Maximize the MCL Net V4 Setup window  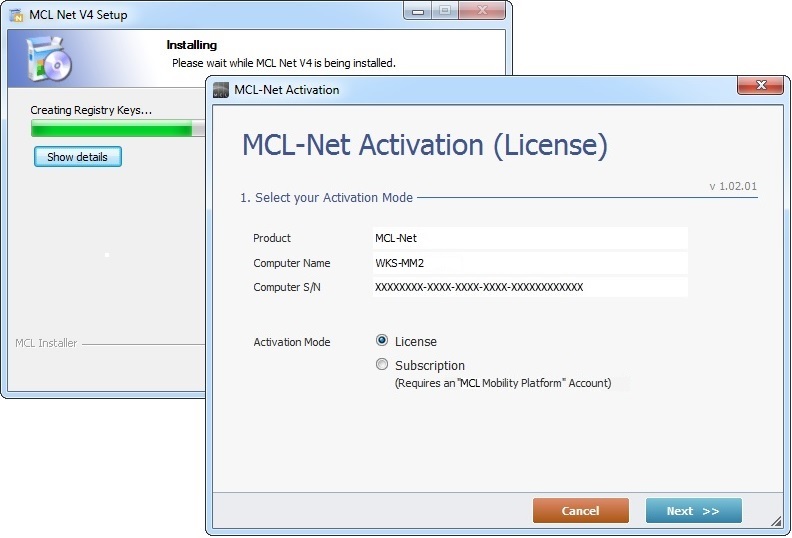444,11
